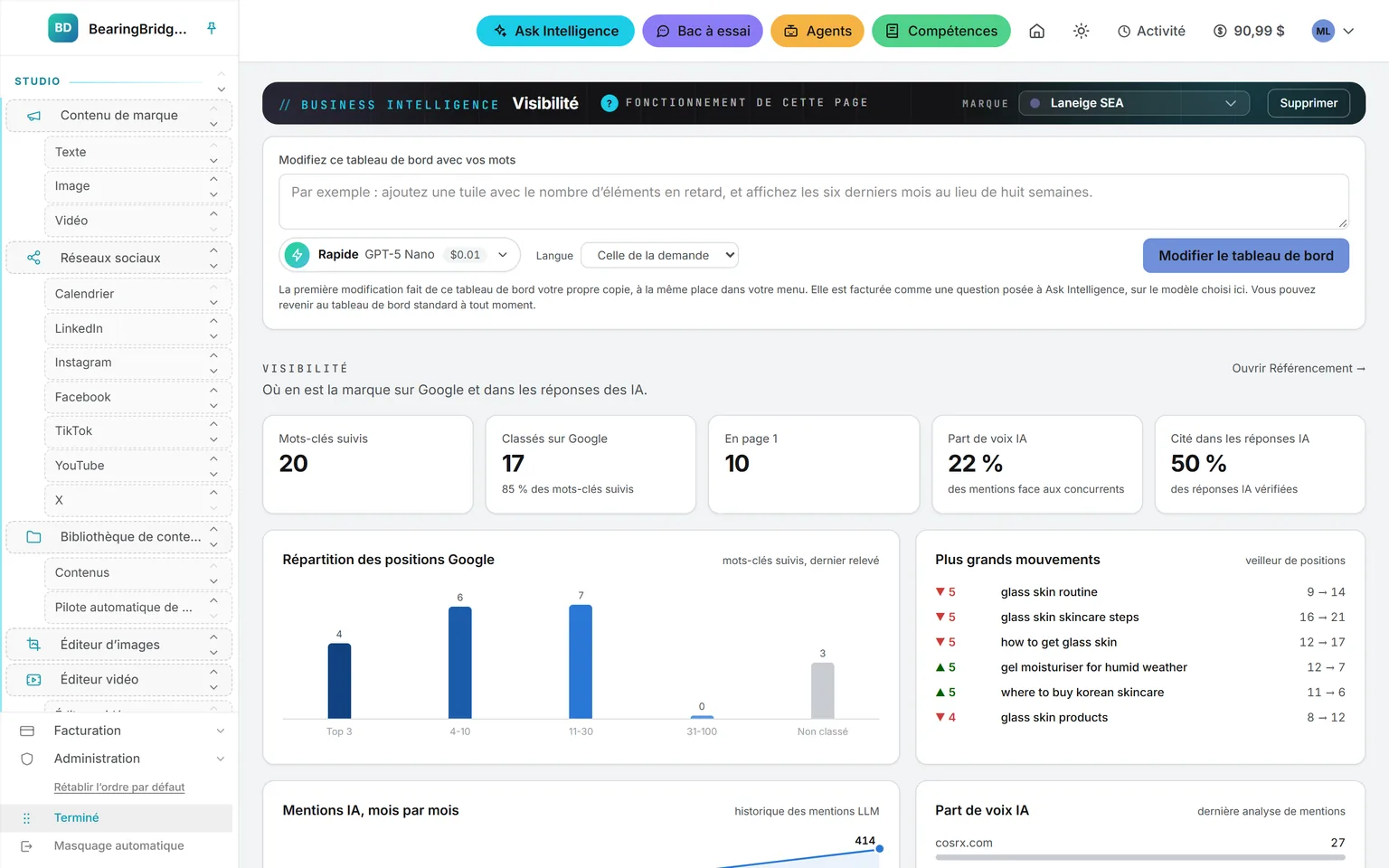Click the shield icon beside Administration
This screenshot has height=868, width=1389.
pos(27,759)
